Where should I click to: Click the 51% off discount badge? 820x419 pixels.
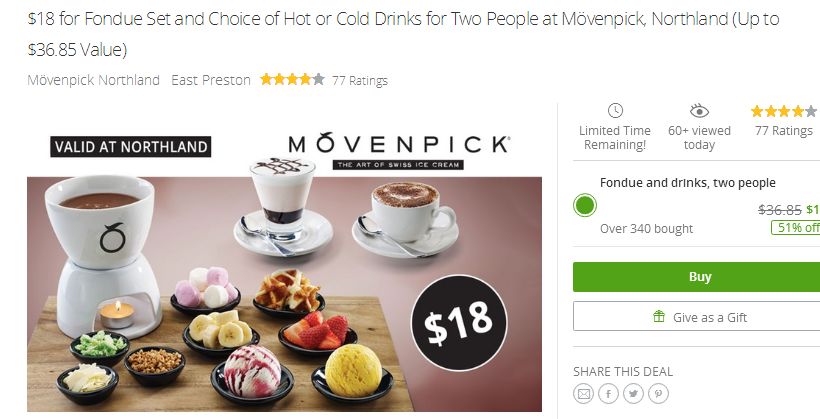(795, 228)
